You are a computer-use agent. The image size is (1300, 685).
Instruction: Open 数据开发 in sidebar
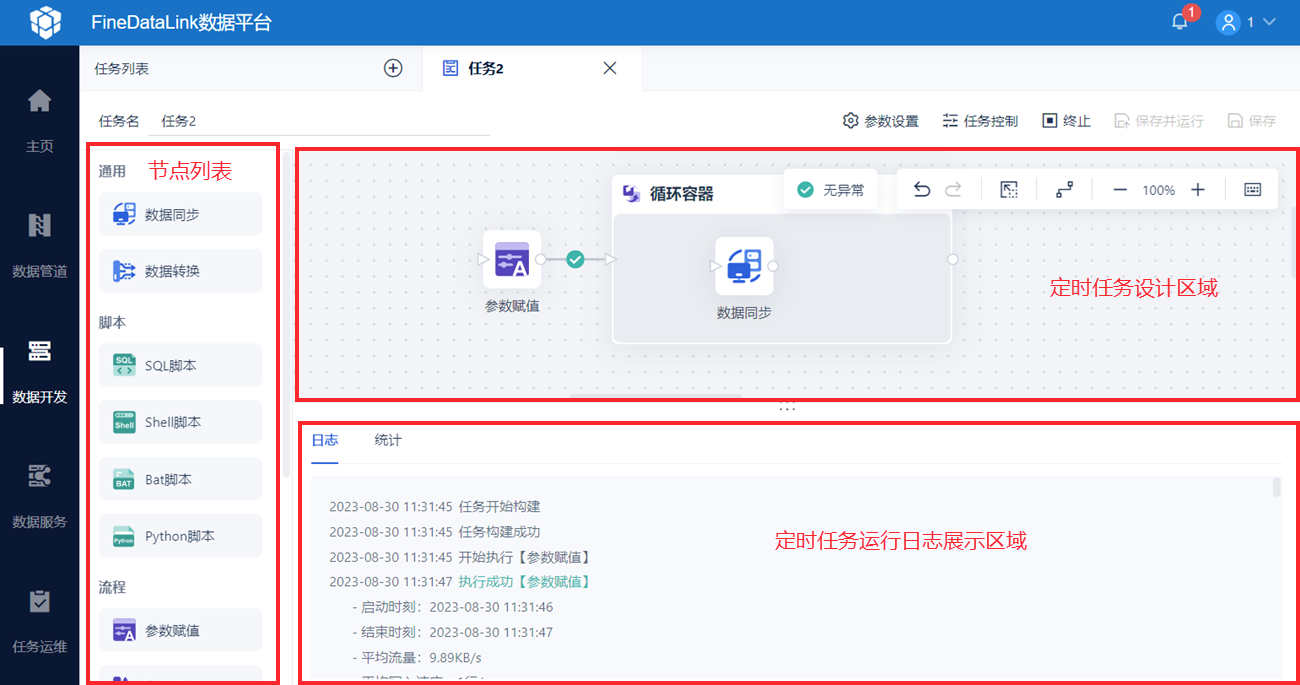click(x=40, y=371)
